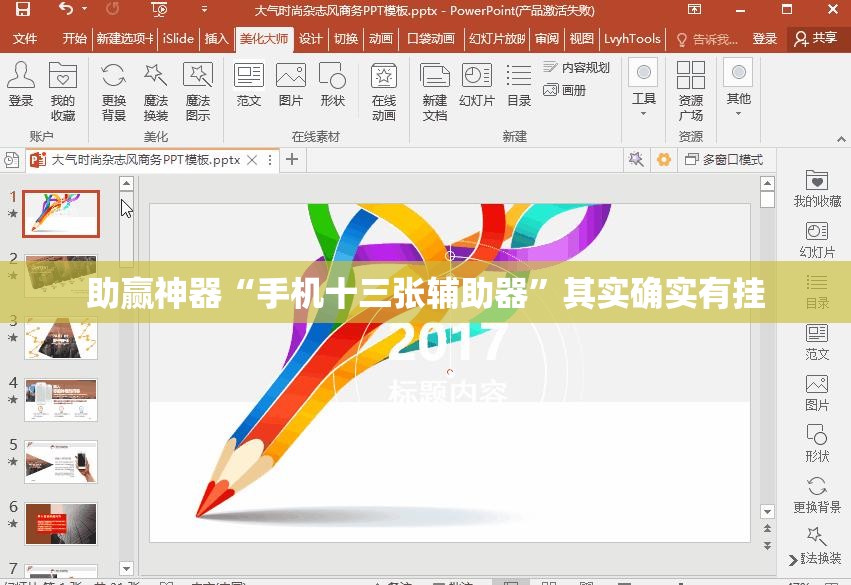851x585 pixels.
Task: Click the Undo arrow icon
Action: pyautogui.click(x=66, y=9)
